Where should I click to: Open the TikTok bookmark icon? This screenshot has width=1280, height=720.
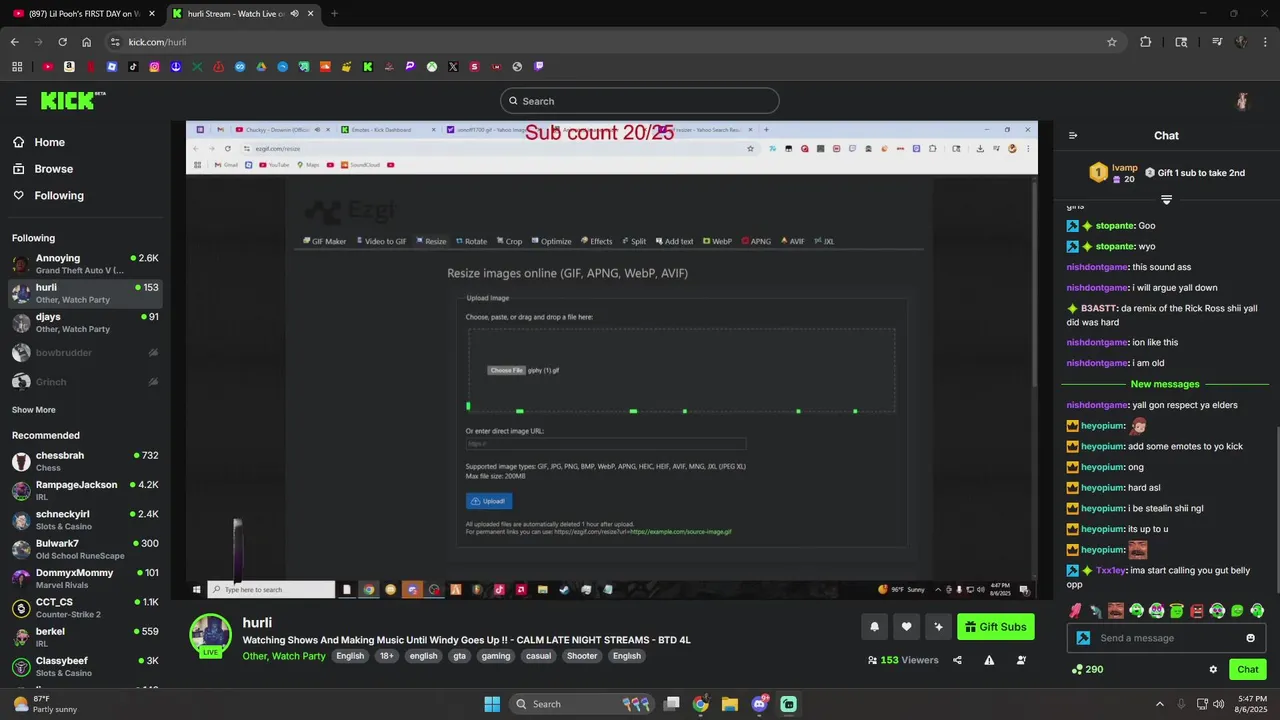(x=133, y=67)
